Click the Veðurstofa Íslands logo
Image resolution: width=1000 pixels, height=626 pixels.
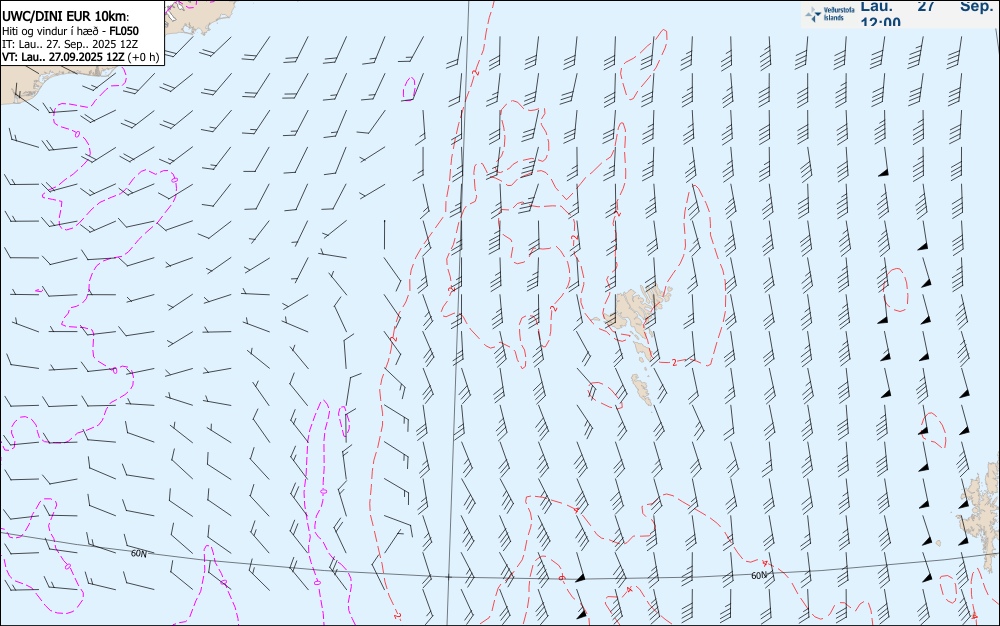click(830, 14)
